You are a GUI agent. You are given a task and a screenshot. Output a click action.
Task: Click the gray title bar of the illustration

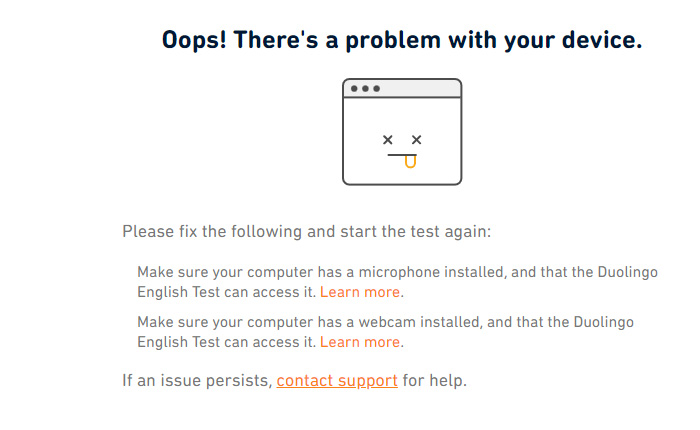pyautogui.click(x=402, y=88)
